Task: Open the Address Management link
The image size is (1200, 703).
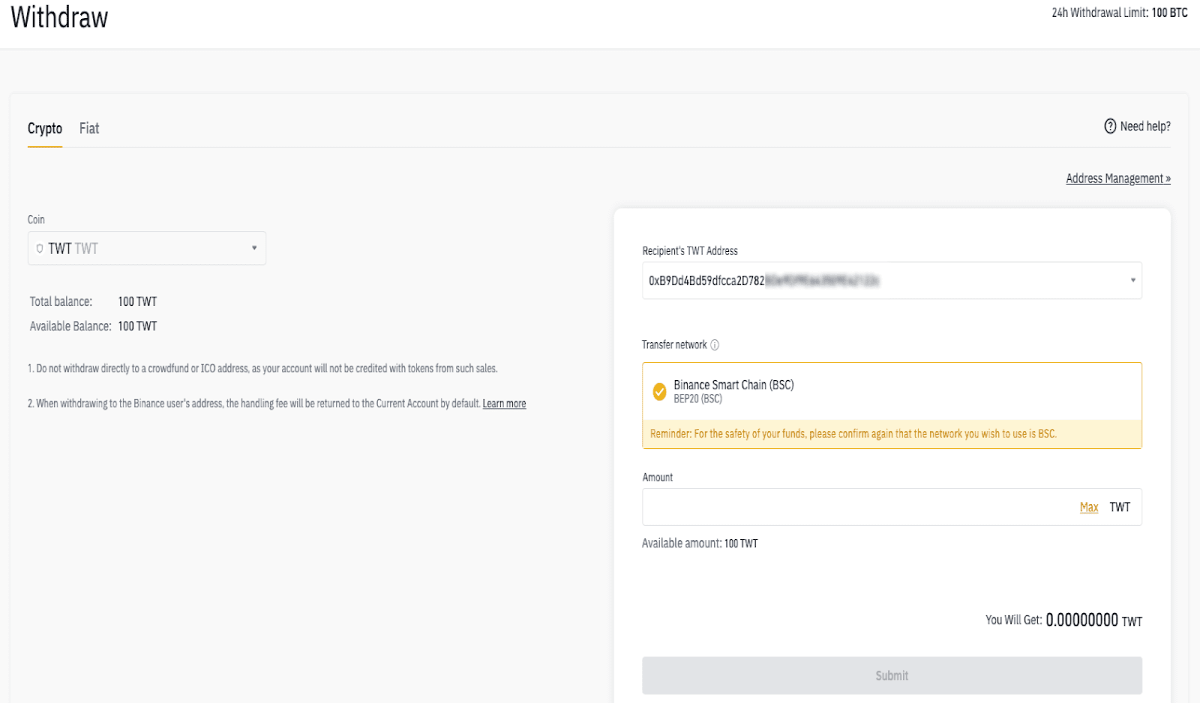Action: (x=1118, y=179)
